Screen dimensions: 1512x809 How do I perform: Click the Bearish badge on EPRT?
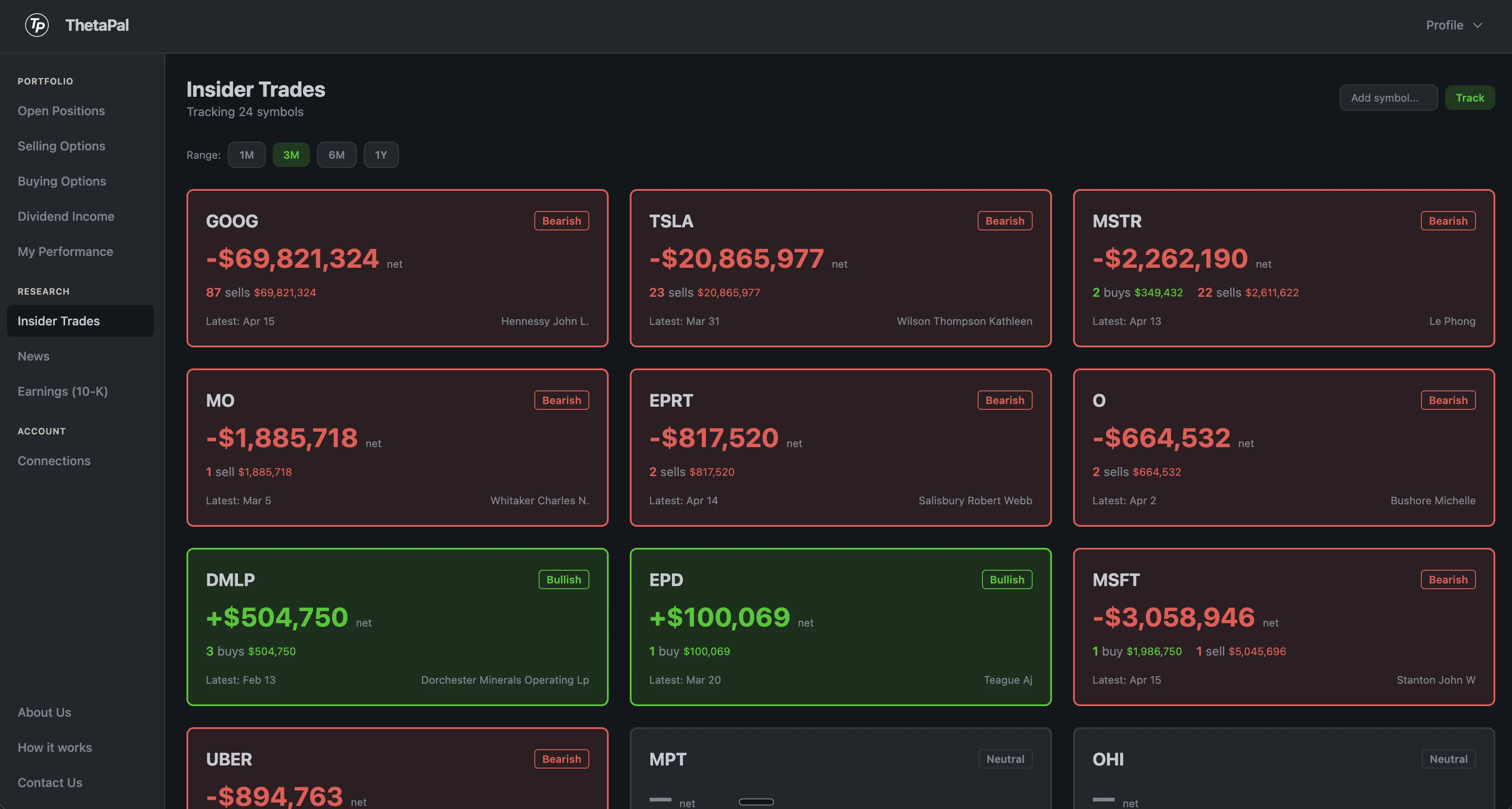pos(1004,400)
